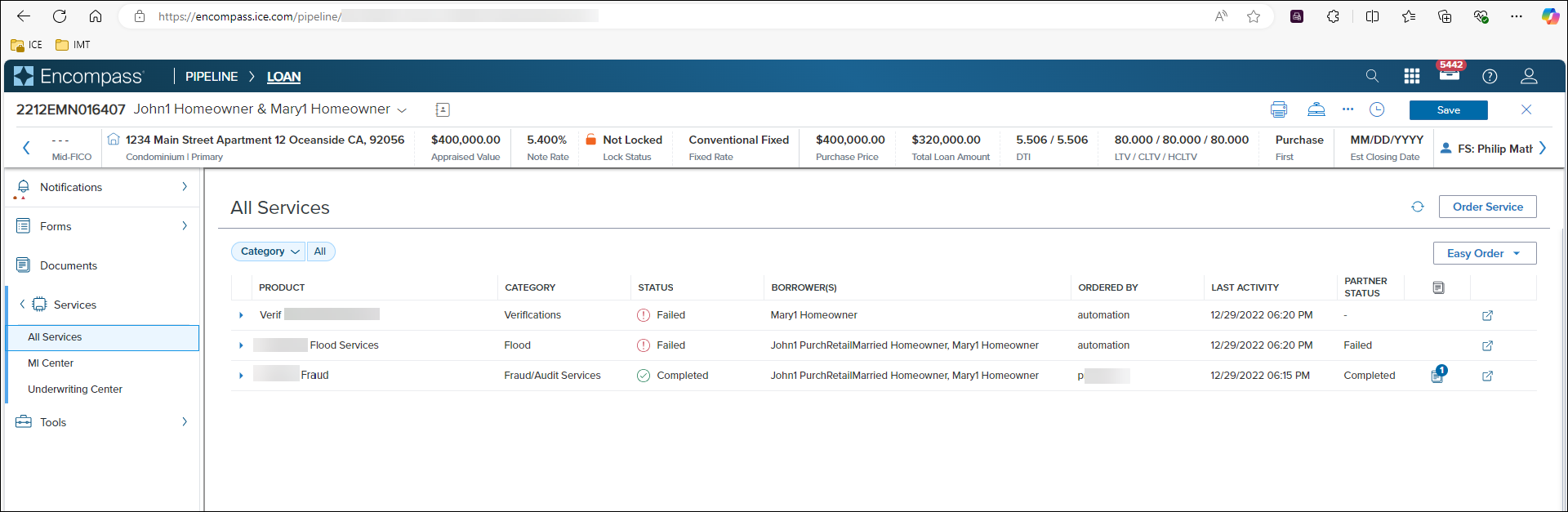Click the borrower contact card icon
The height and width of the screenshot is (512, 1568).
pyautogui.click(x=443, y=109)
